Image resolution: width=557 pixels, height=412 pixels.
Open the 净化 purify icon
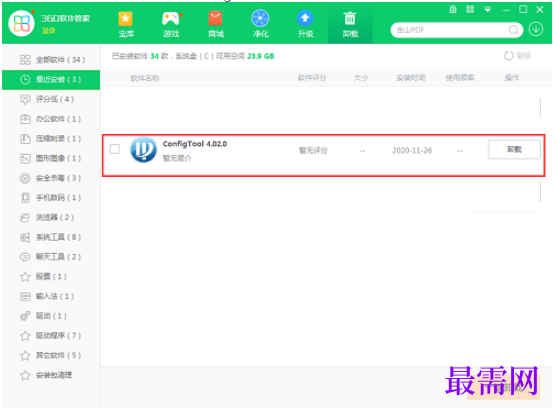[x=260, y=24]
